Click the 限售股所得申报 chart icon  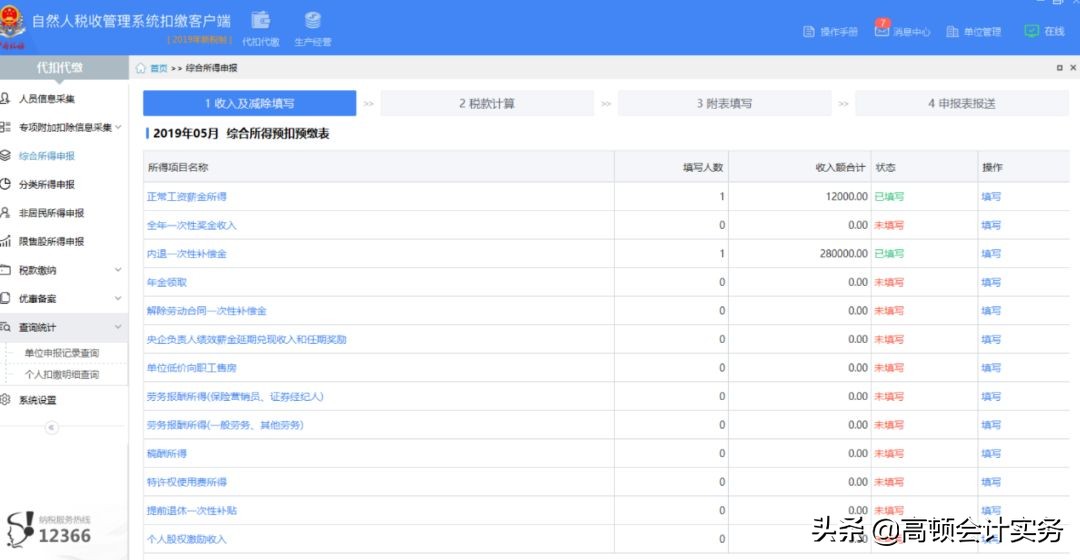6,241
